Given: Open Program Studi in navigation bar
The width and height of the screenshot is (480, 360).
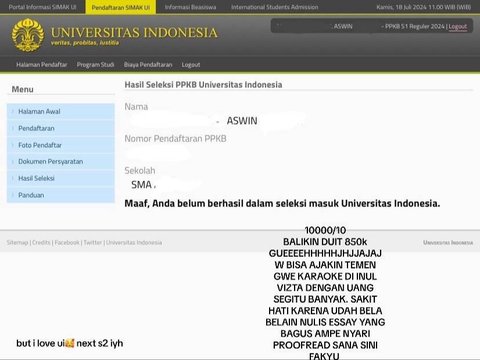Looking at the screenshot, I should (95, 65).
